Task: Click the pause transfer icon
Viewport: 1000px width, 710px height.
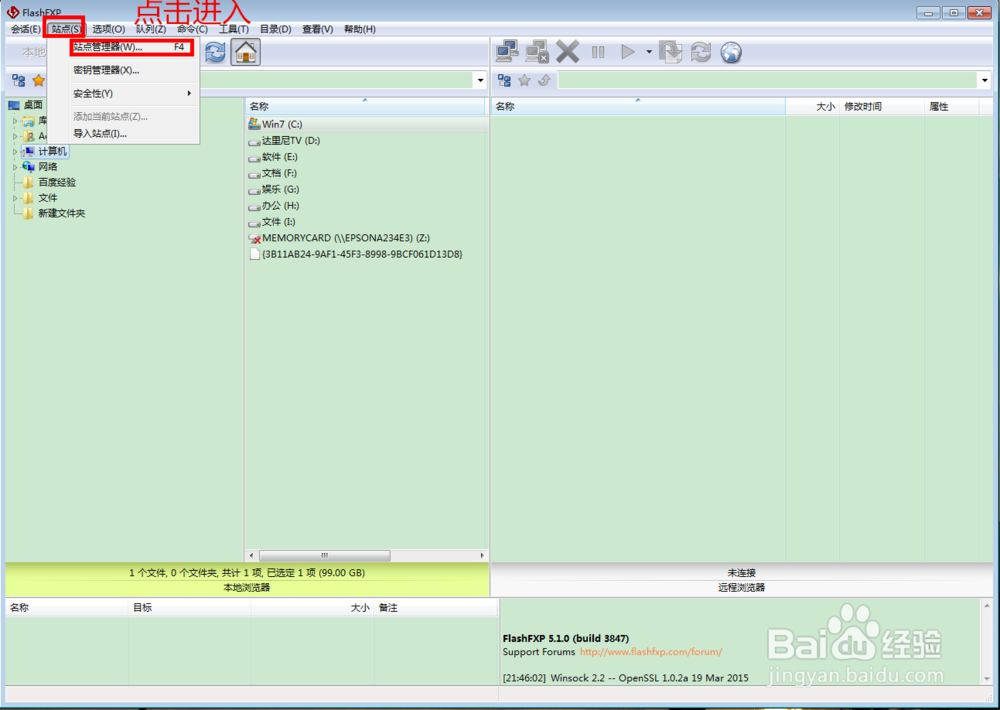Action: coord(598,52)
